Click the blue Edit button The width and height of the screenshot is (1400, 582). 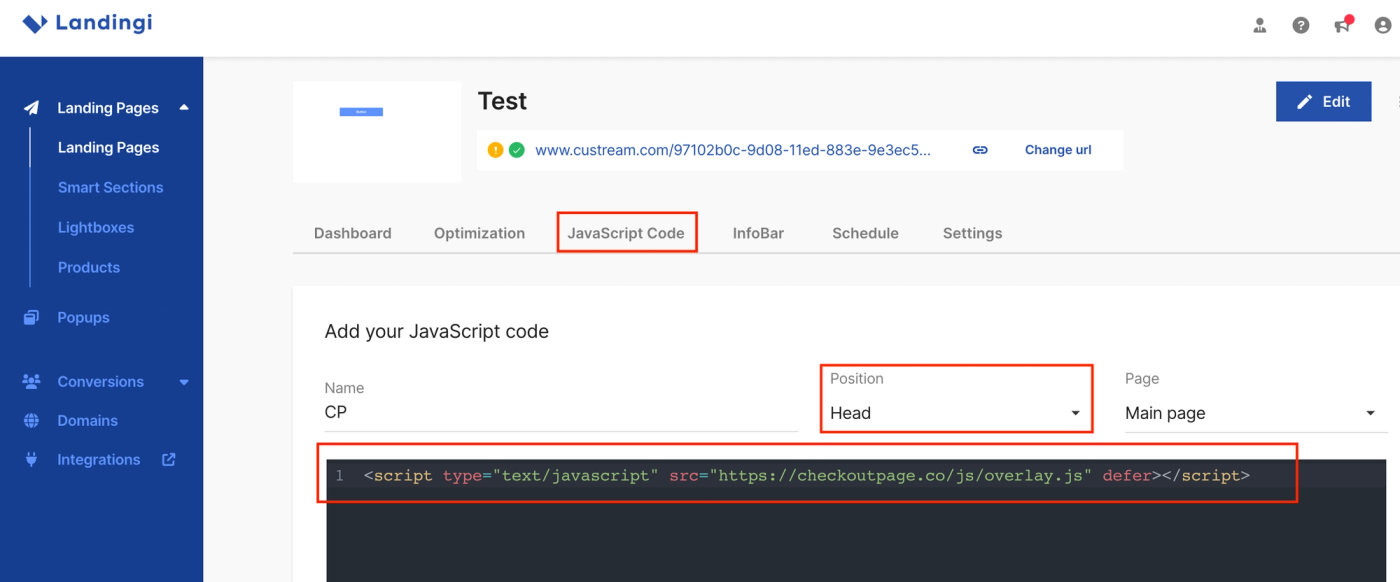point(1323,101)
